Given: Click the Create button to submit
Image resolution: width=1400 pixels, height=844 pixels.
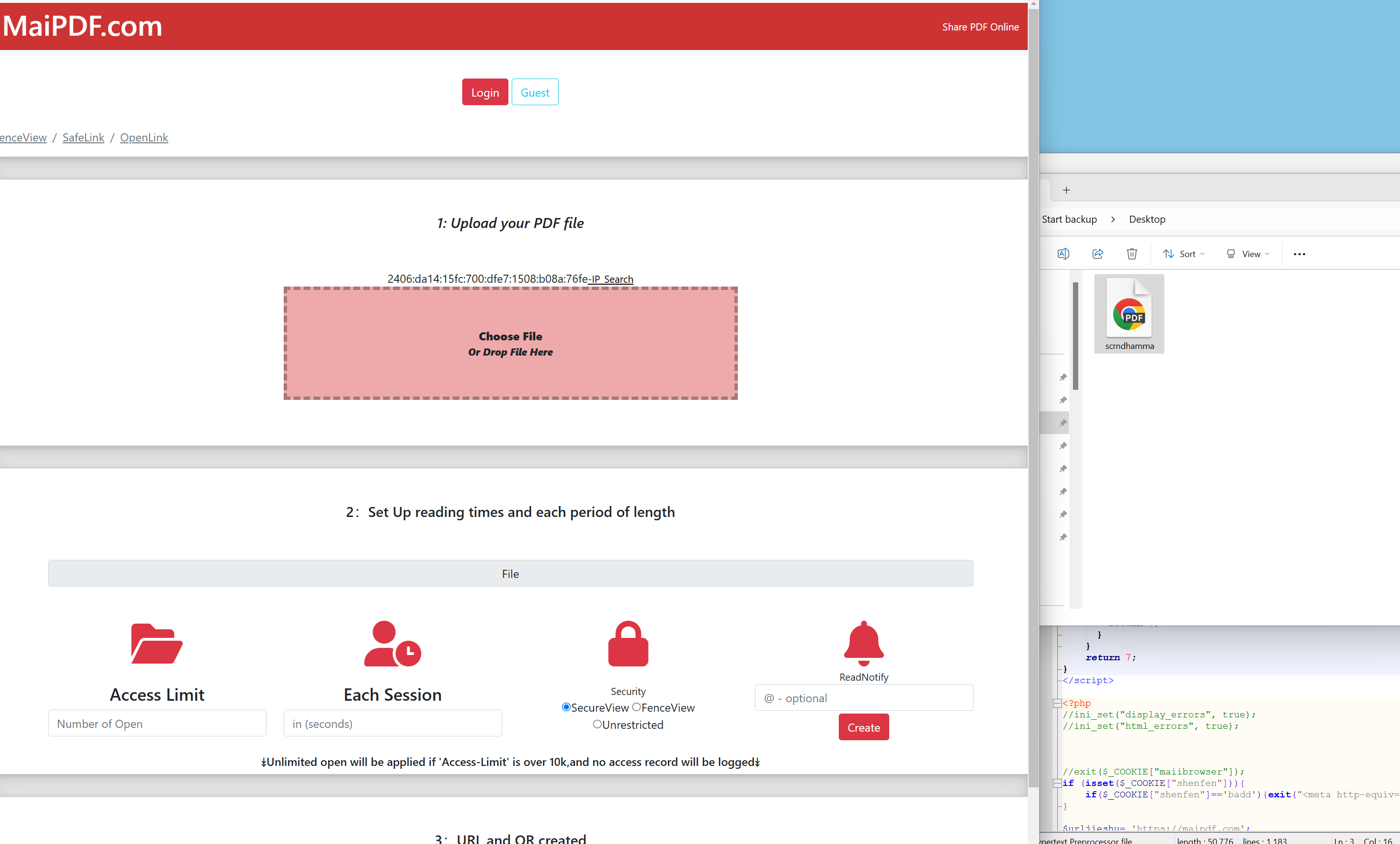Looking at the screenshot, I should coord(862,727).
